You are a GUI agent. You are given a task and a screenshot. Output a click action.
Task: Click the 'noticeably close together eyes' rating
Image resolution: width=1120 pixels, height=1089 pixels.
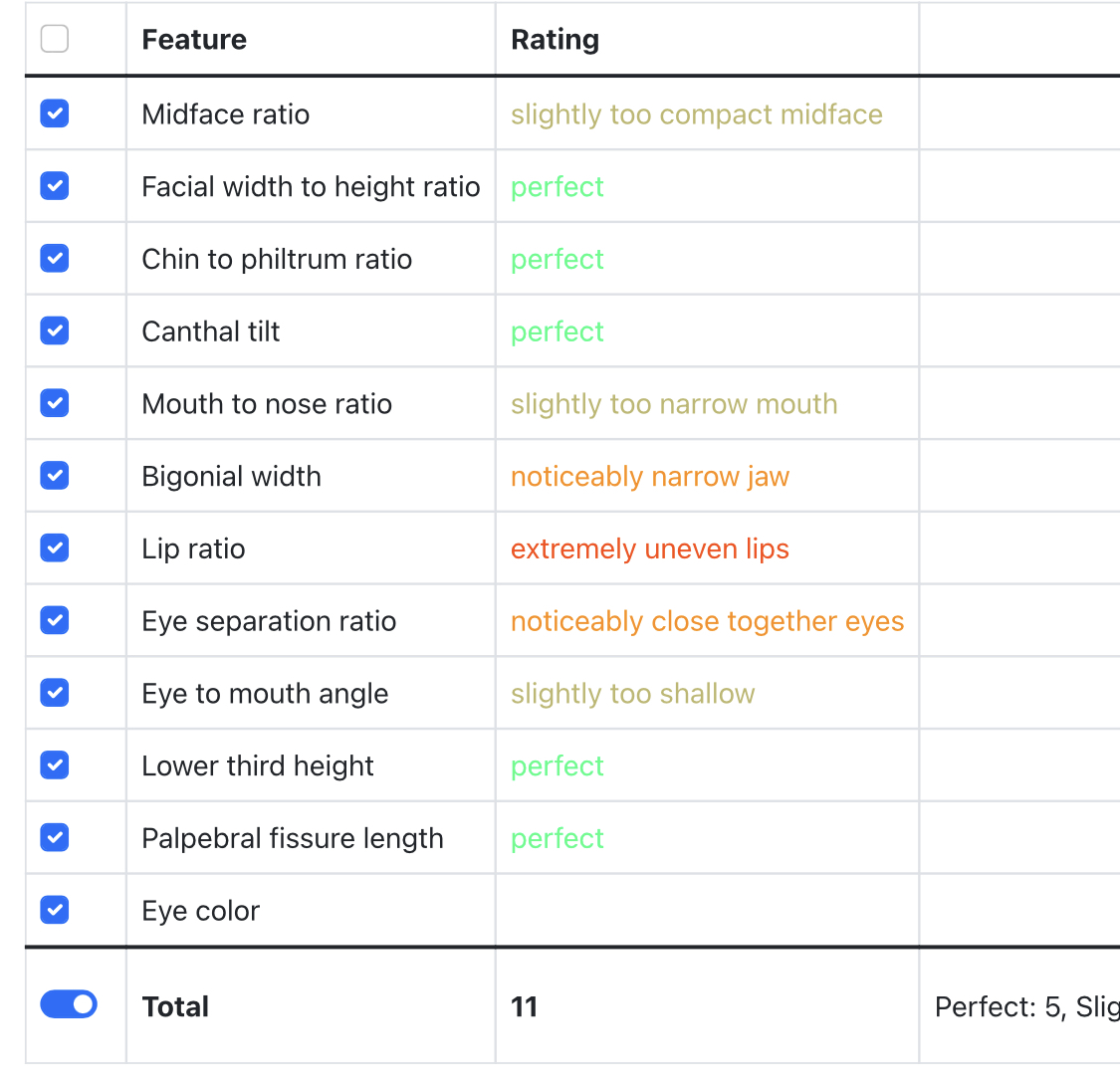[x=707, y=622]
